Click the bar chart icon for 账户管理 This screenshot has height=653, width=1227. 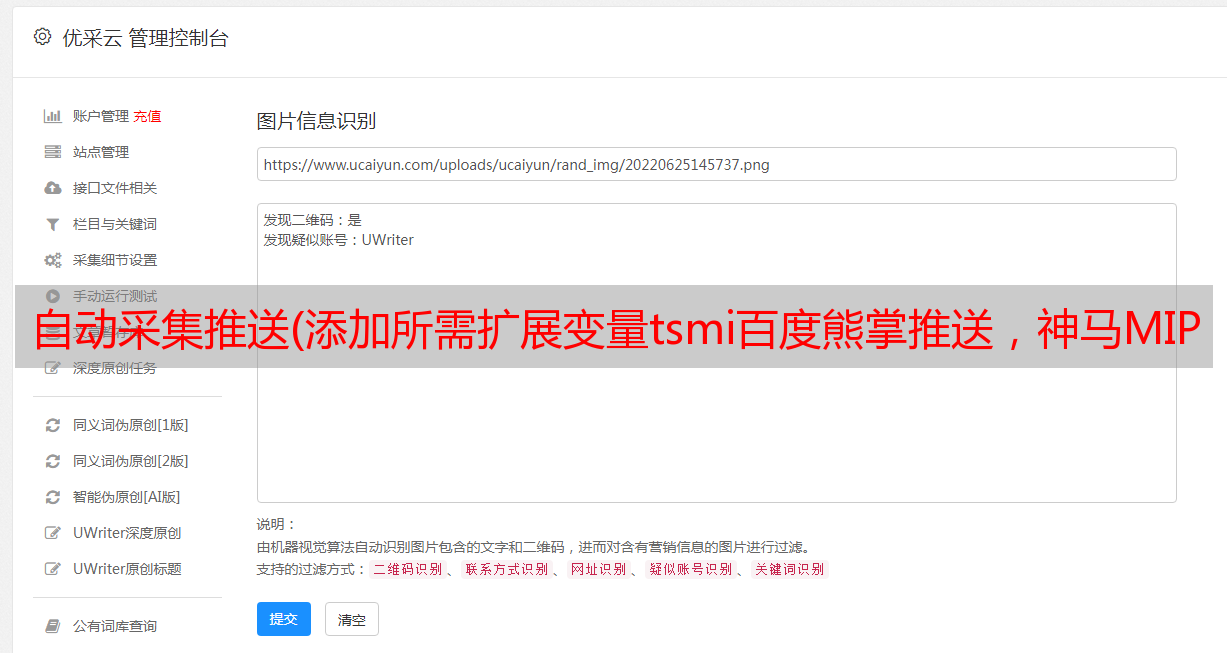53,116
